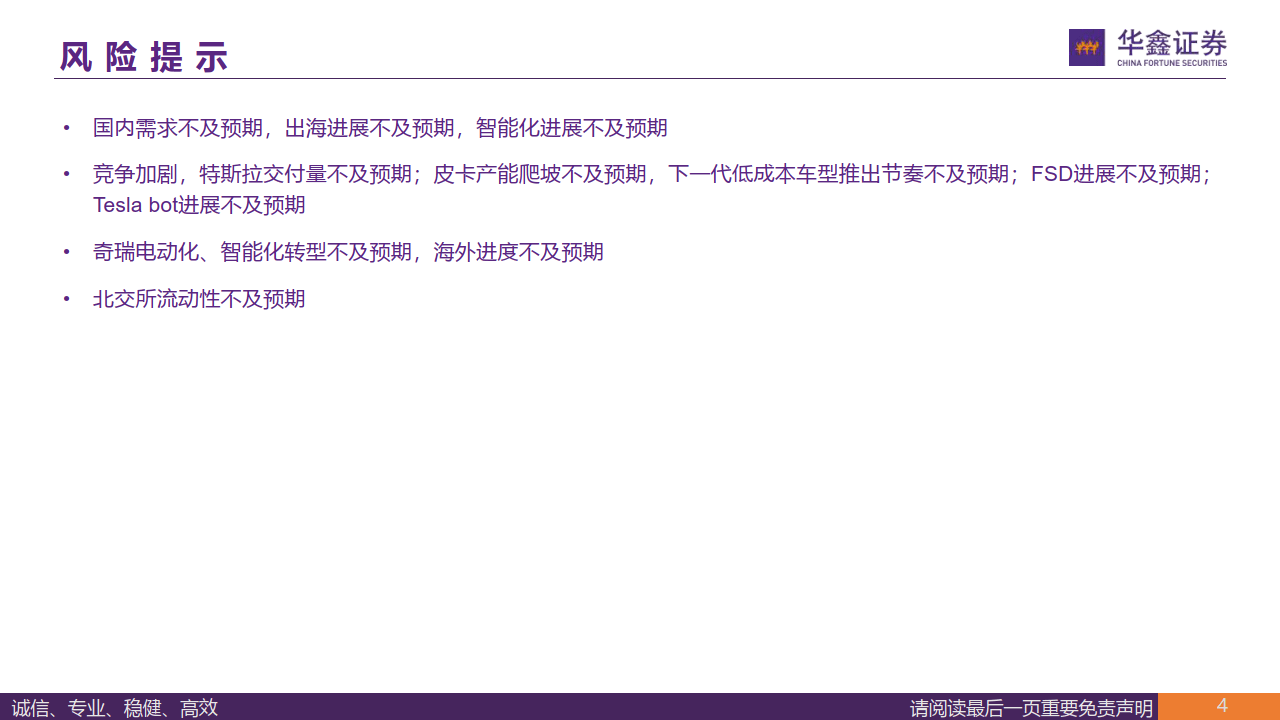Screen dimensions: 1280x720
Task: Click the bullet 北交所流动性不及预期
Action: coord(199,299)
